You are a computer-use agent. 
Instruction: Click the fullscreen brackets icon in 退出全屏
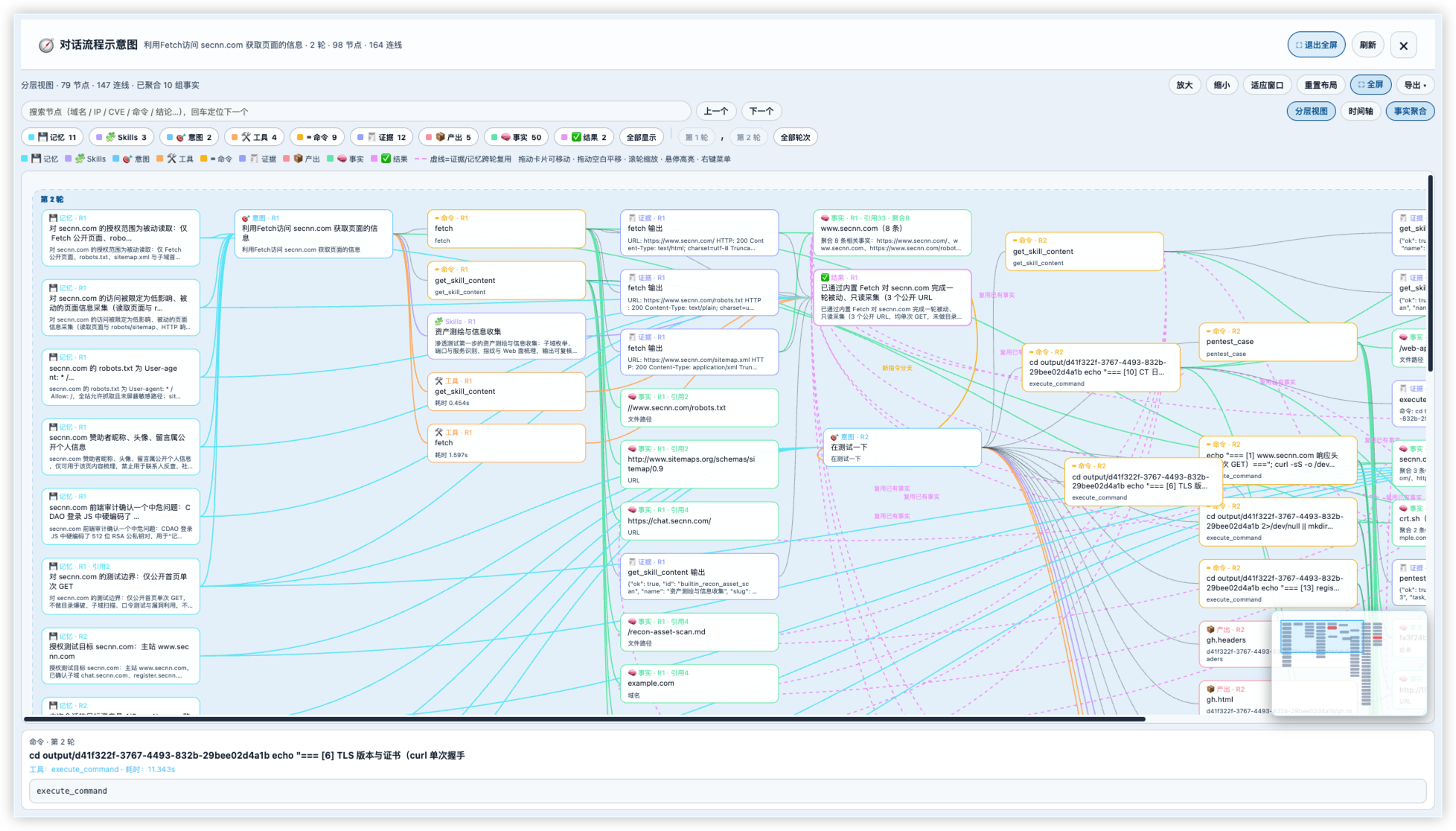tap(1299, 45)
